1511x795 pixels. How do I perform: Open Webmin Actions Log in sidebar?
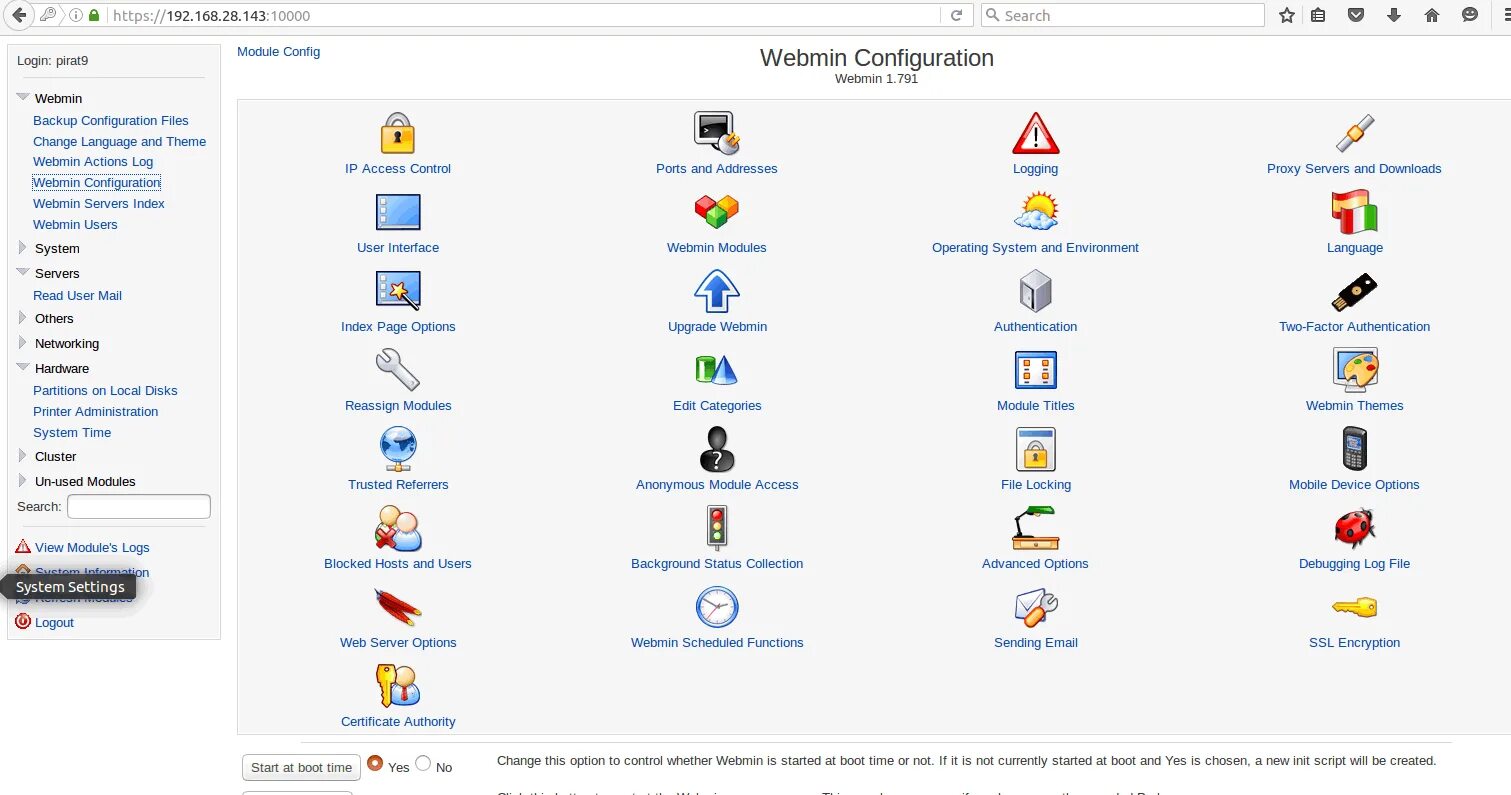tap(93, 161)
